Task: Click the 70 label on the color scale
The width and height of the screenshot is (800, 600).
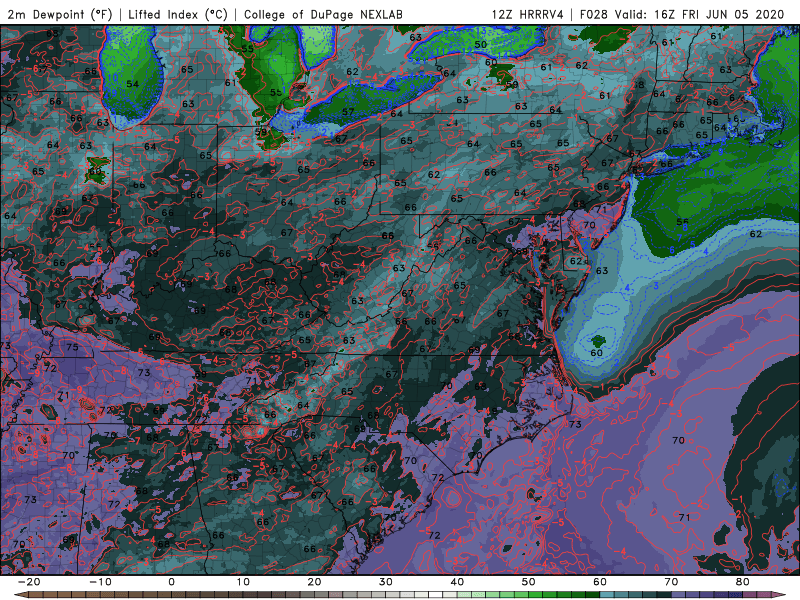Action: point(671,582)
